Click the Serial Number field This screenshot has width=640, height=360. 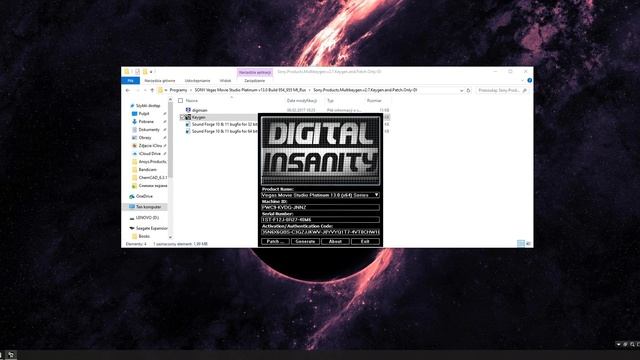[320, 220]
